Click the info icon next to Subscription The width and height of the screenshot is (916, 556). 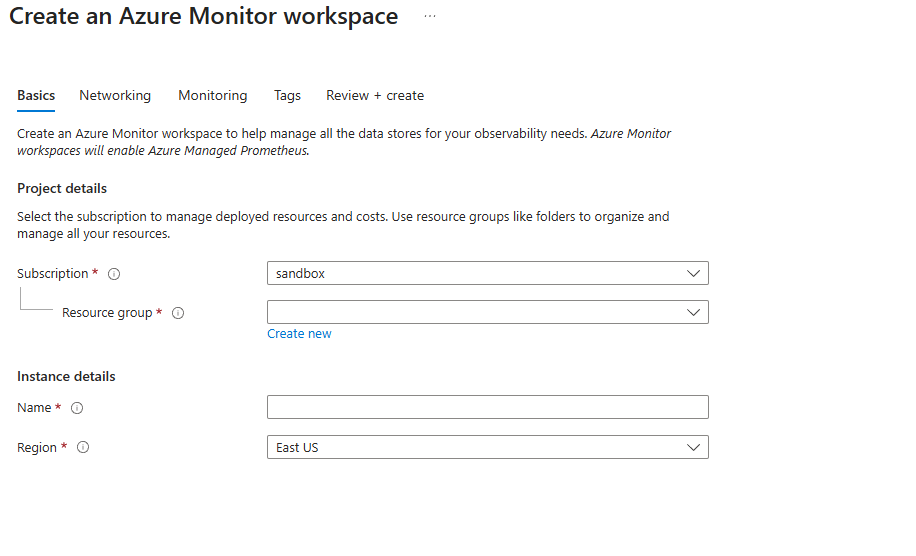(x=114, y=274)
